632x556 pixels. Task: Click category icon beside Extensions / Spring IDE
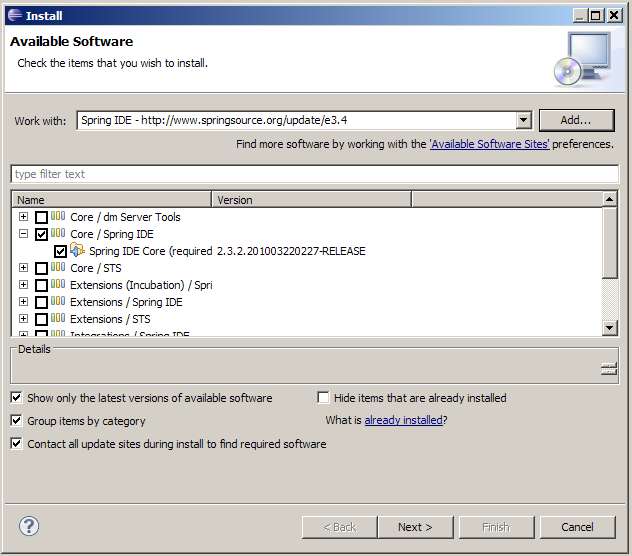pyautogui.click(x=58, y=301)
